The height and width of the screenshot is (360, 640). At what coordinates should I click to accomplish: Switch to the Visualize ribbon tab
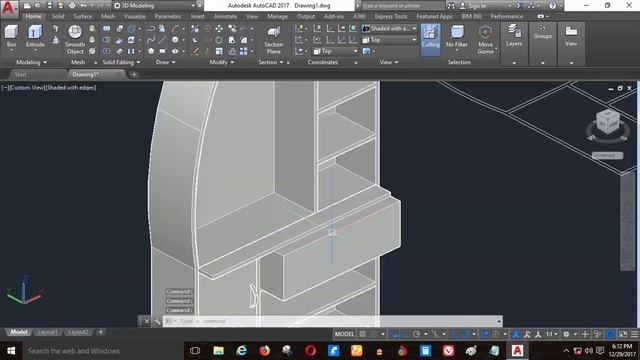[135, 16]
